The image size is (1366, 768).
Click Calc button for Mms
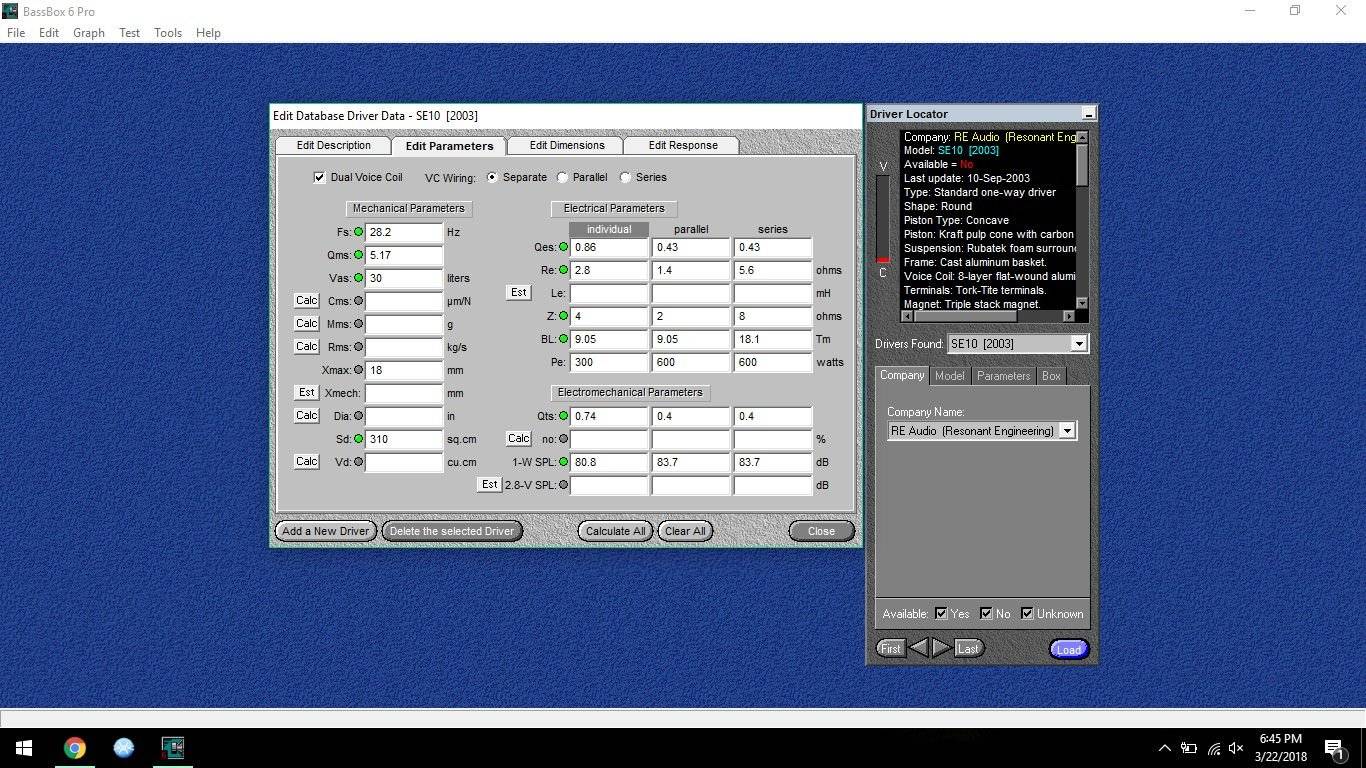click(306, 324)
